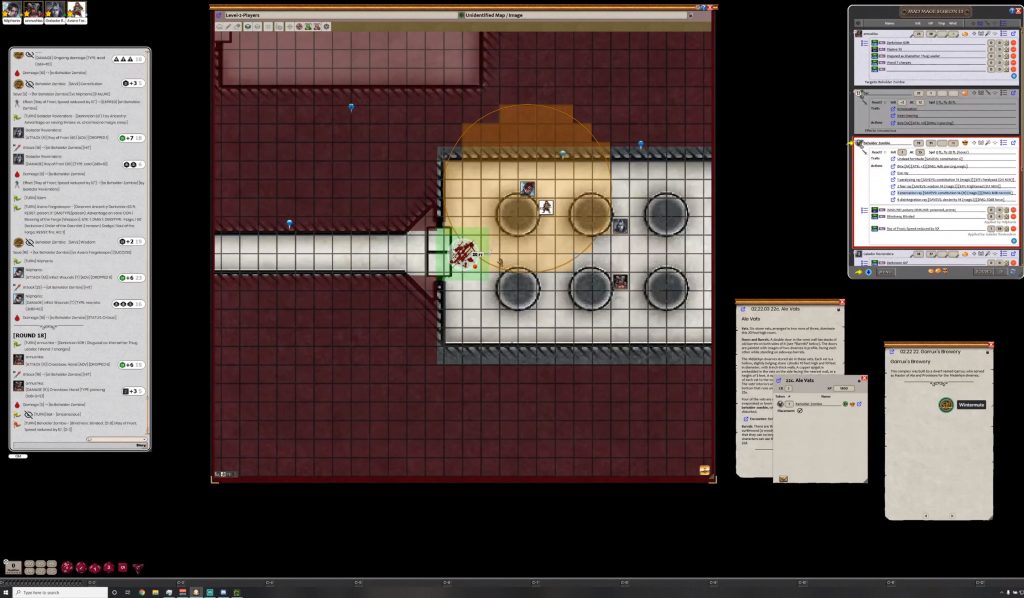
Task: Remove the 'Blindsay; Blinded' effect with red button
Action: pos(1013,217)
